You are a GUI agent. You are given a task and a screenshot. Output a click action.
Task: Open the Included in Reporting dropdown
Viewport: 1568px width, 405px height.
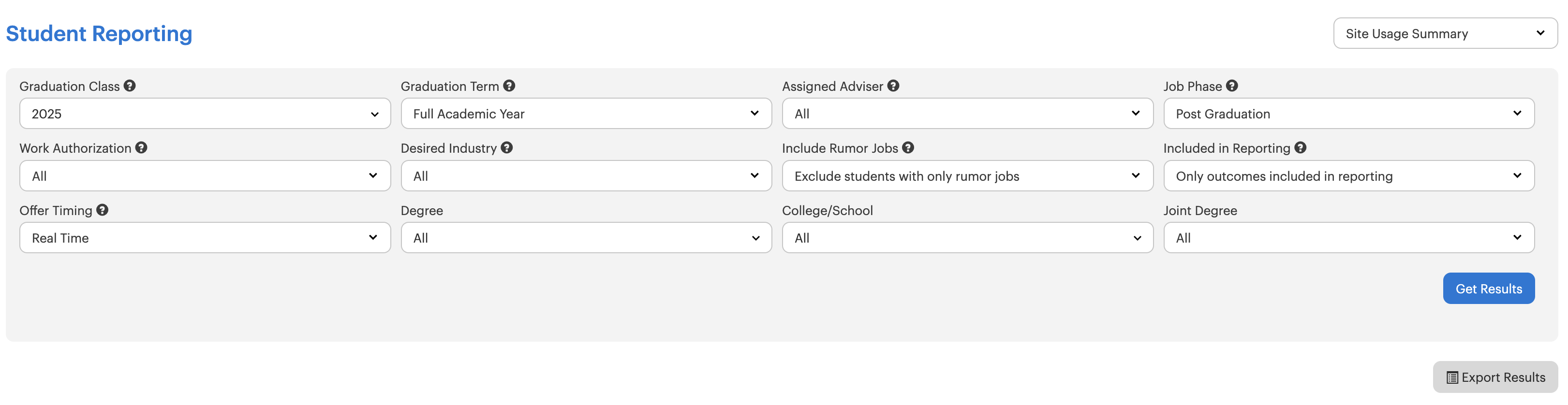(x=1349, y=176)
